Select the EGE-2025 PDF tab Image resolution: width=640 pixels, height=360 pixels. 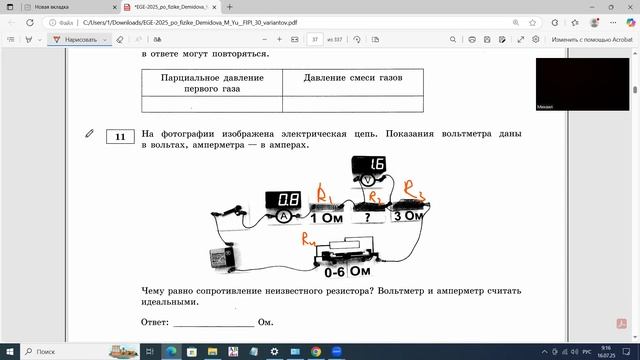tap(170, 7)
